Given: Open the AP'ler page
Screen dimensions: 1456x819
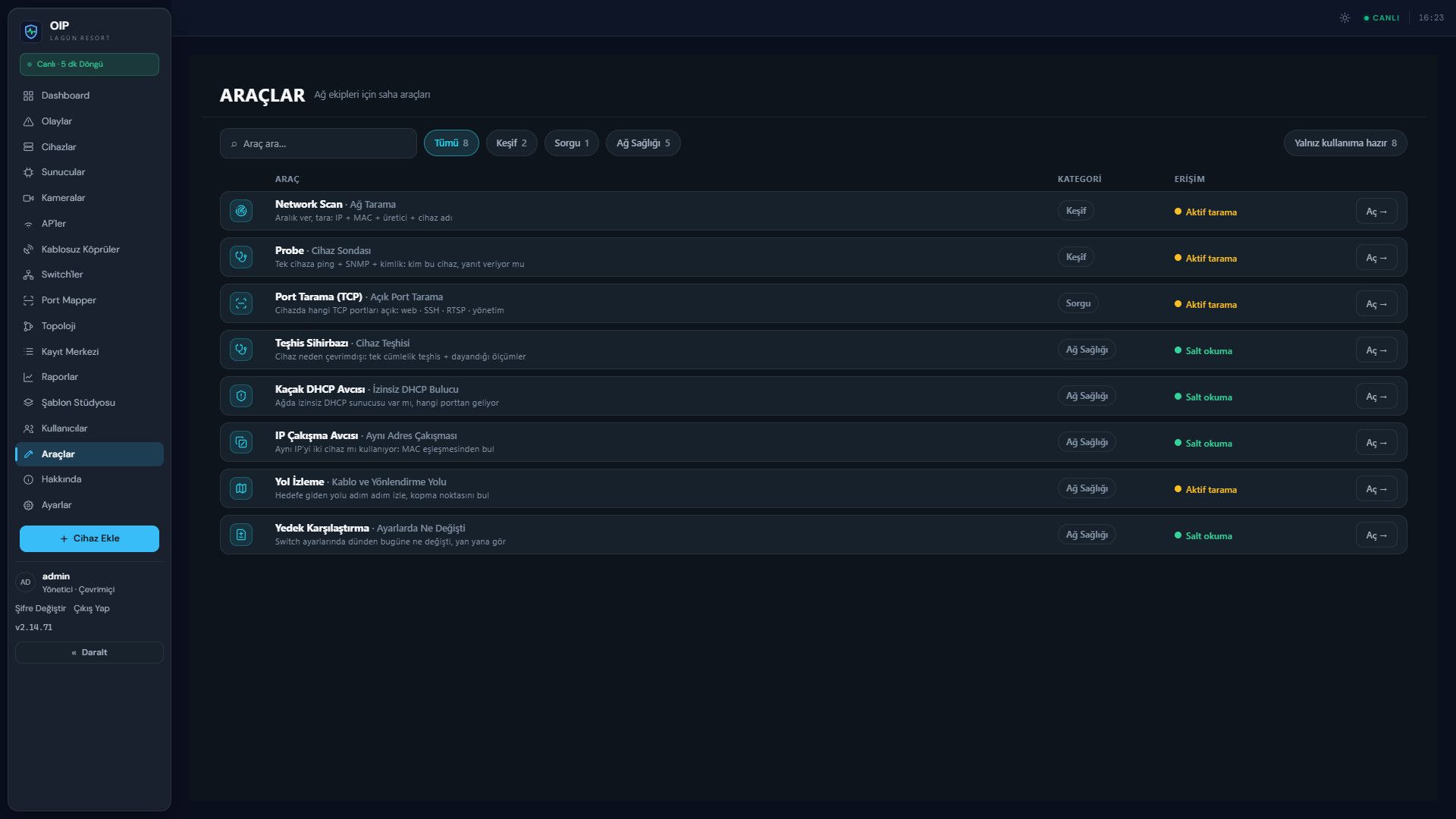Looking at the screenshot, I should [89, 224].
